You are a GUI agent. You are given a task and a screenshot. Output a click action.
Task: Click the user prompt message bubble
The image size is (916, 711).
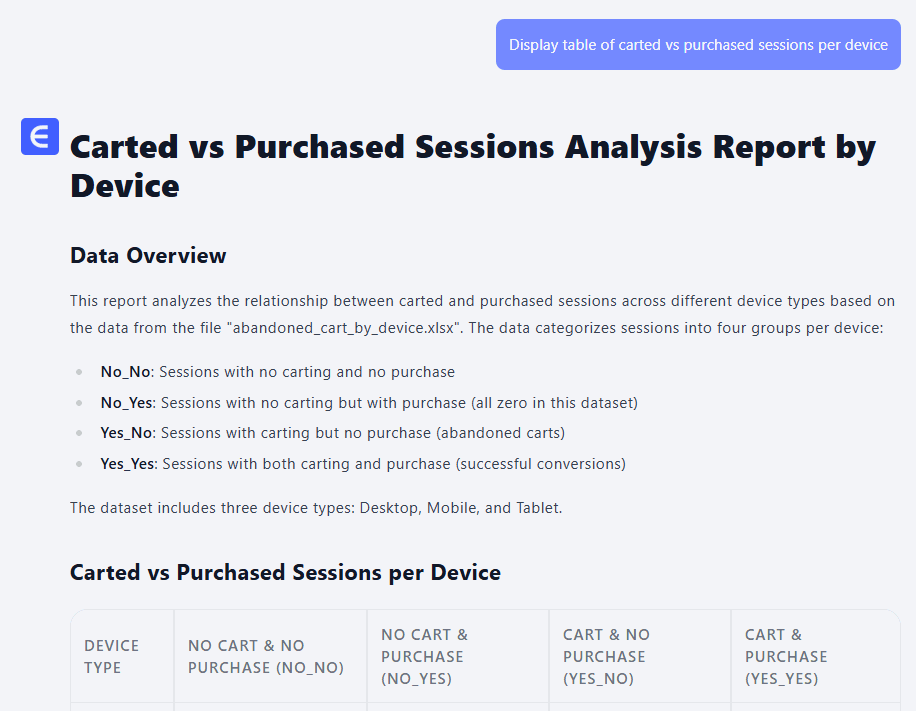[698, 45]
